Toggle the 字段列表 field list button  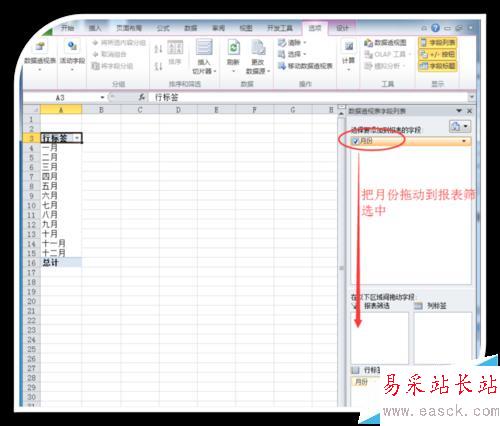(x=438, y=43)
